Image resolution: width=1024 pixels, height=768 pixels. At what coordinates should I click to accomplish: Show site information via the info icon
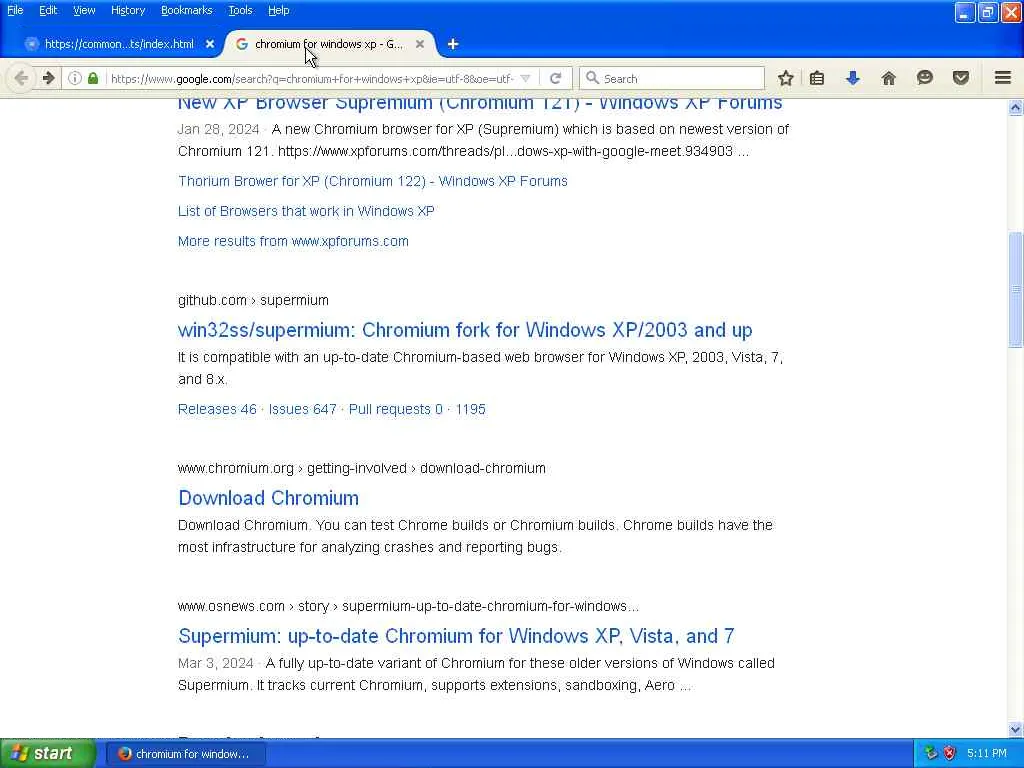[x=75, y=78]
